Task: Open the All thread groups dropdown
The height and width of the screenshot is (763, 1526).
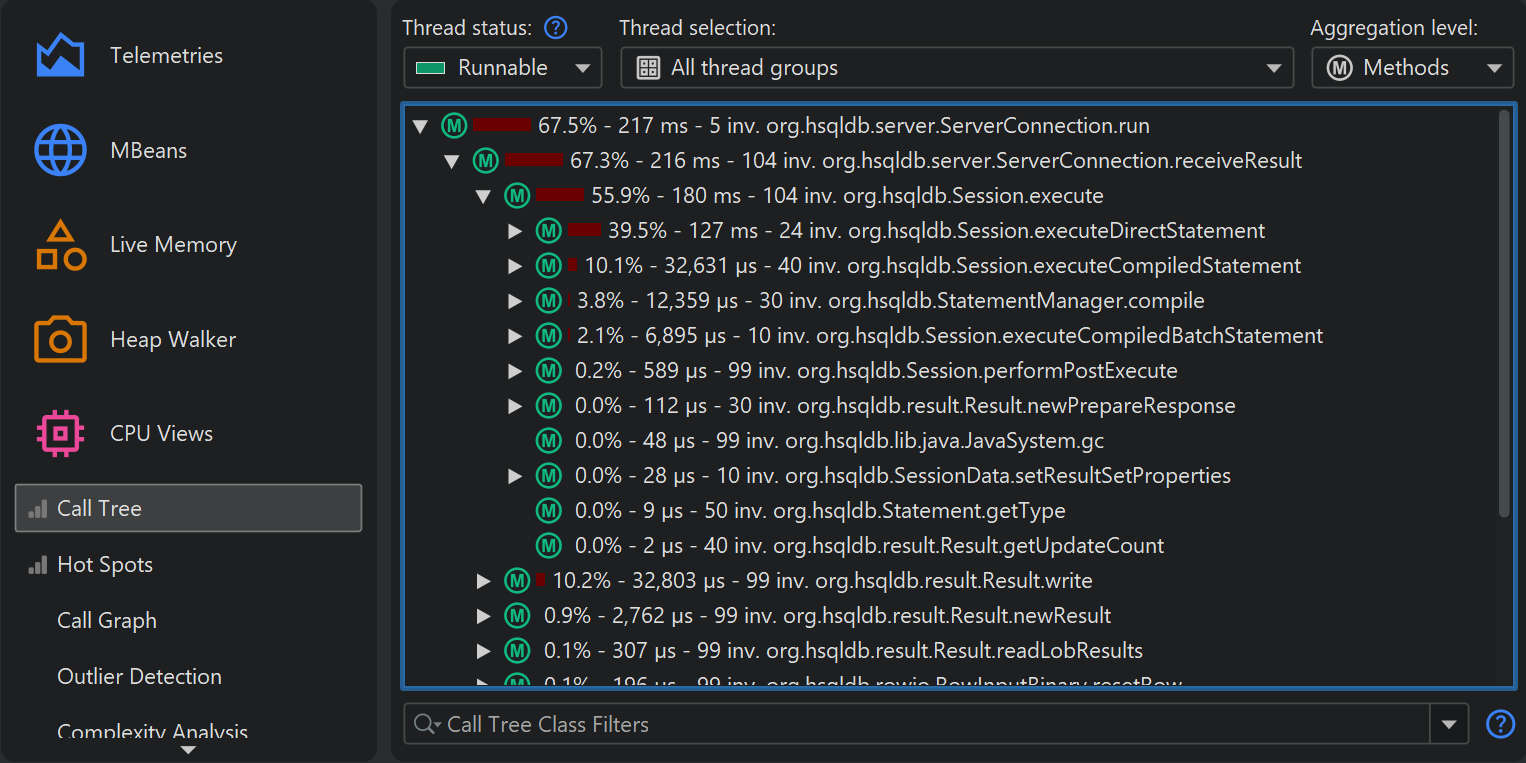Action: 950,68
